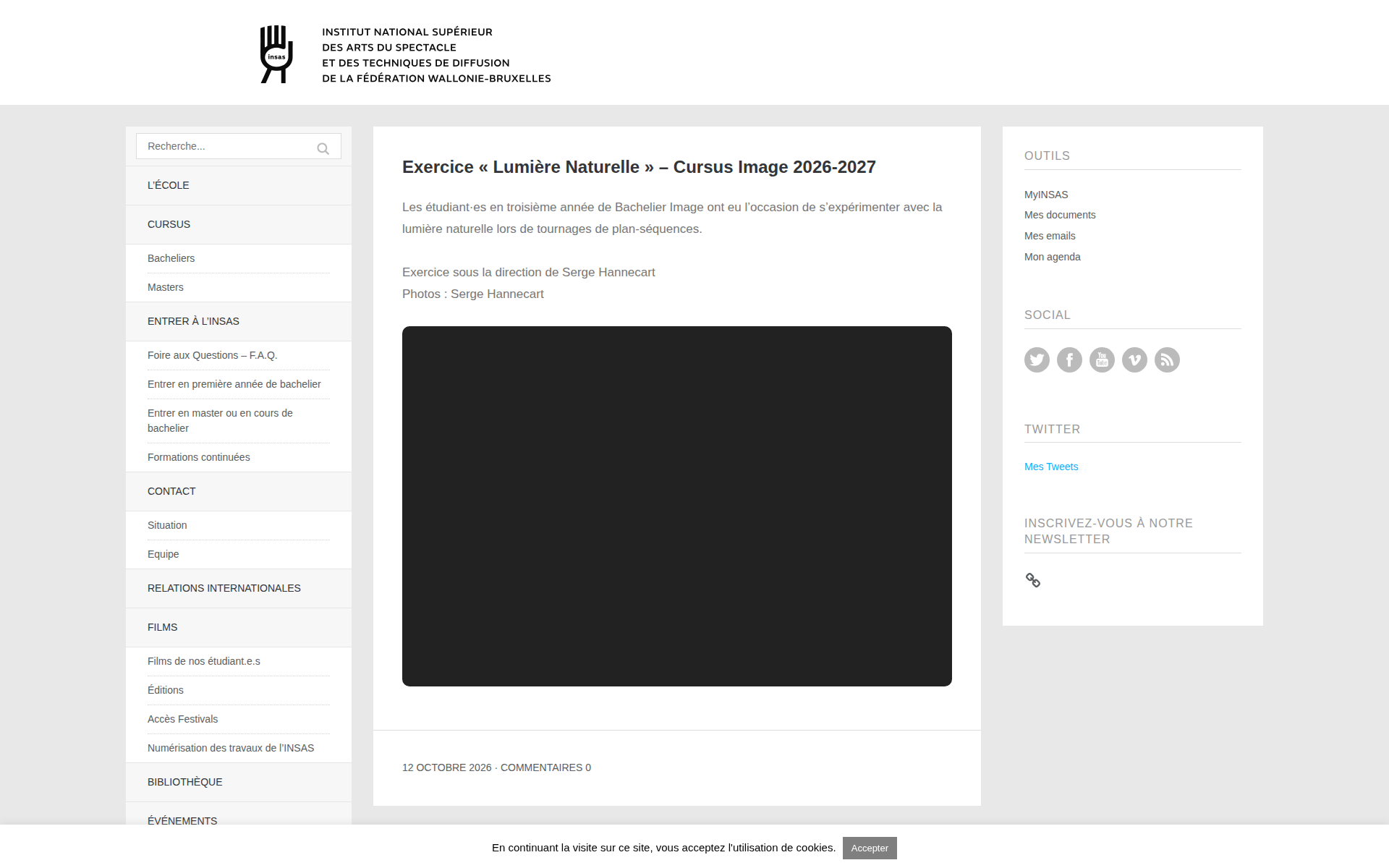The height and width of the screenshot is (868, 1389).
Task: Click the Mes Tweets link
Action: click(x=1051, y=467)
